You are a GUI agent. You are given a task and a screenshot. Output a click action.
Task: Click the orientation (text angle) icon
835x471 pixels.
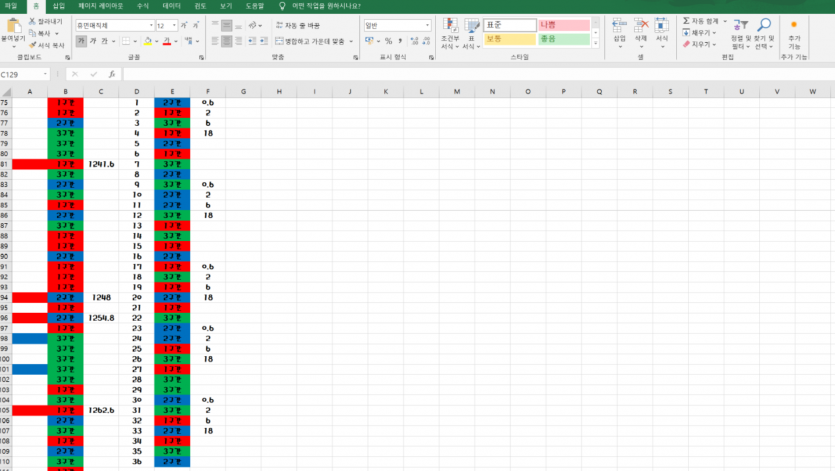point(253,25)
